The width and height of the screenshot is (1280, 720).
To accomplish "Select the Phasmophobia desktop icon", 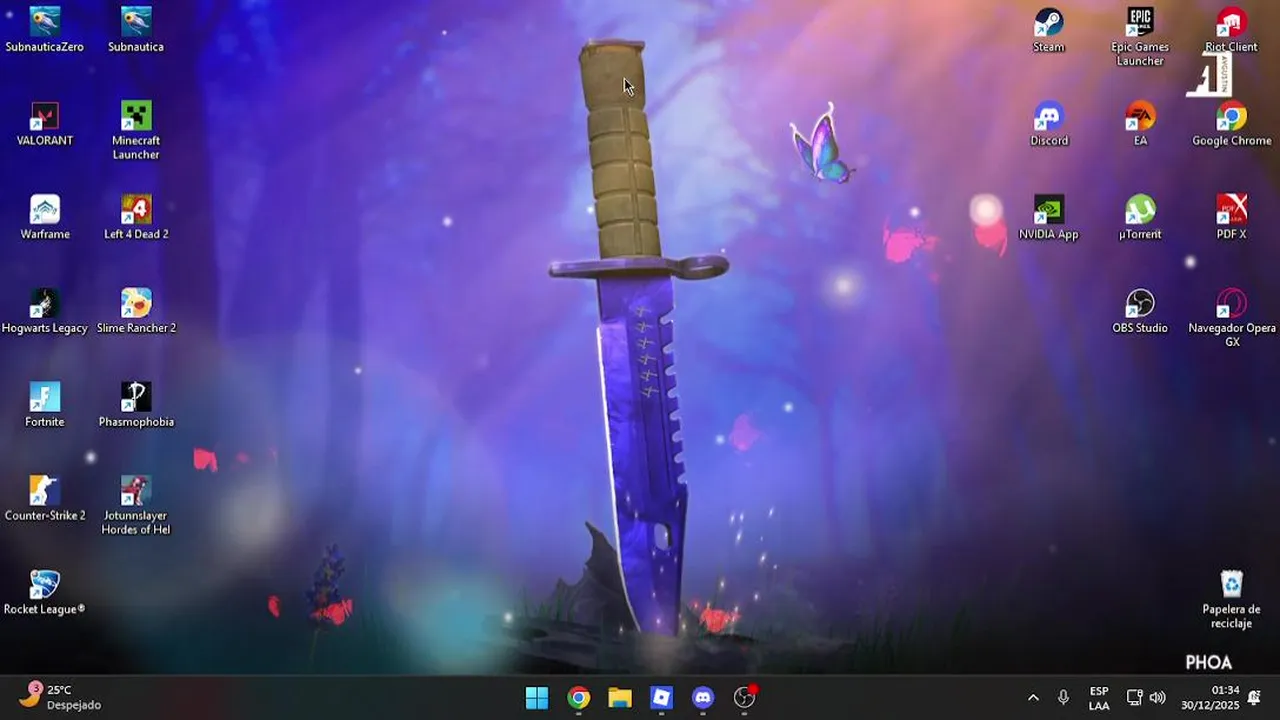I will click(136, 405).
